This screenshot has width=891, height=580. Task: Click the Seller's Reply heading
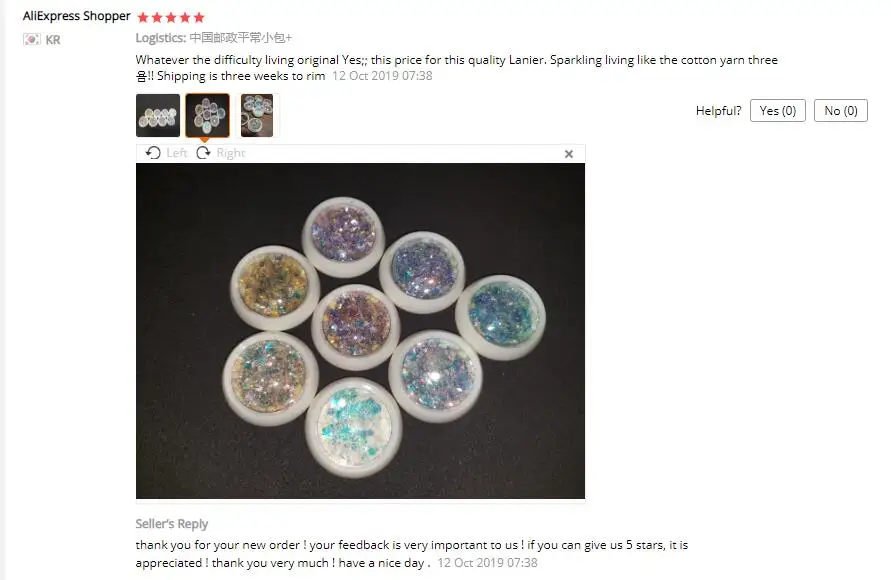click(172, 523)
